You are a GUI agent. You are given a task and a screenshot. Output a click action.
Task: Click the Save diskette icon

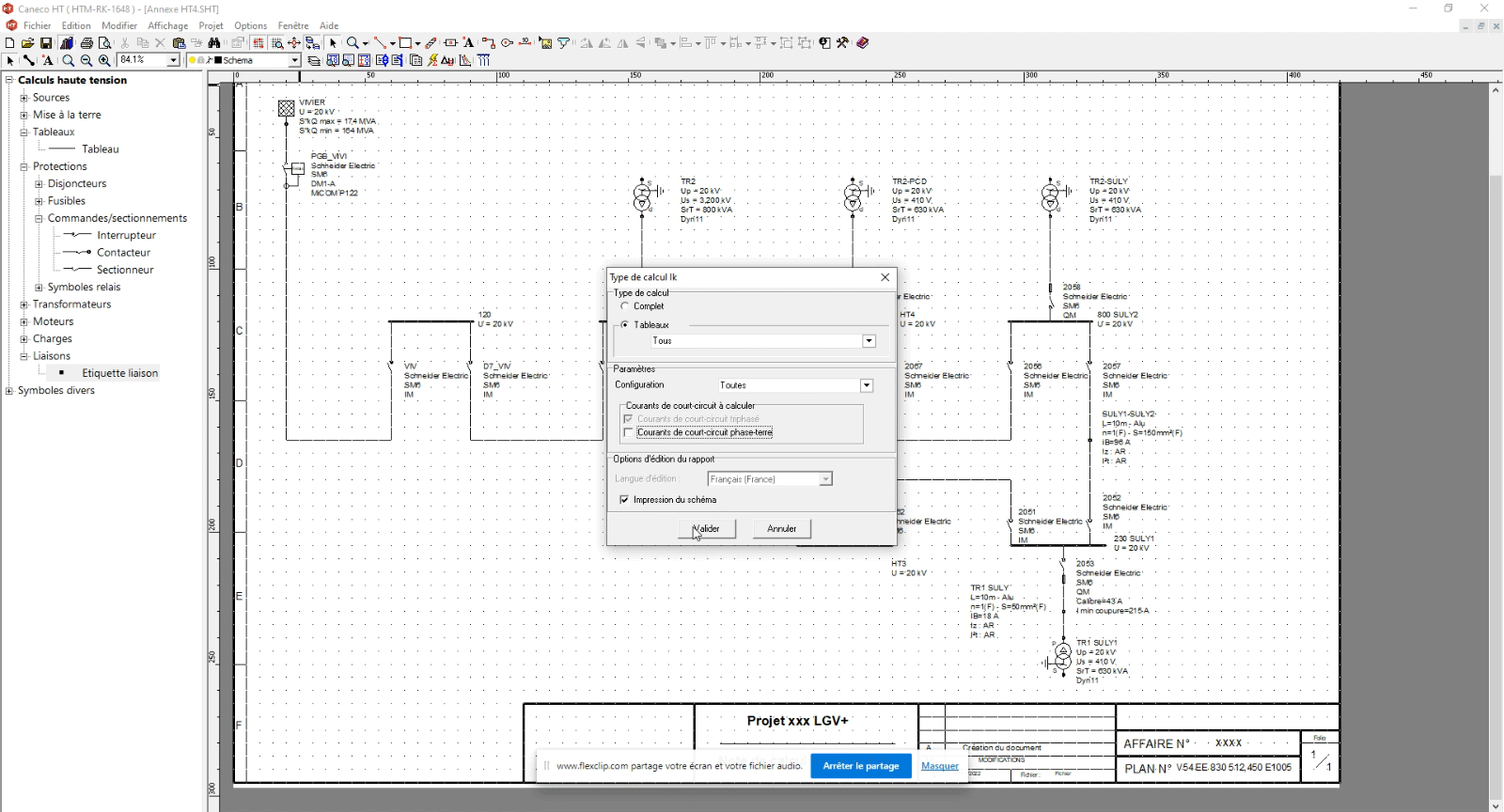point(45,43)
